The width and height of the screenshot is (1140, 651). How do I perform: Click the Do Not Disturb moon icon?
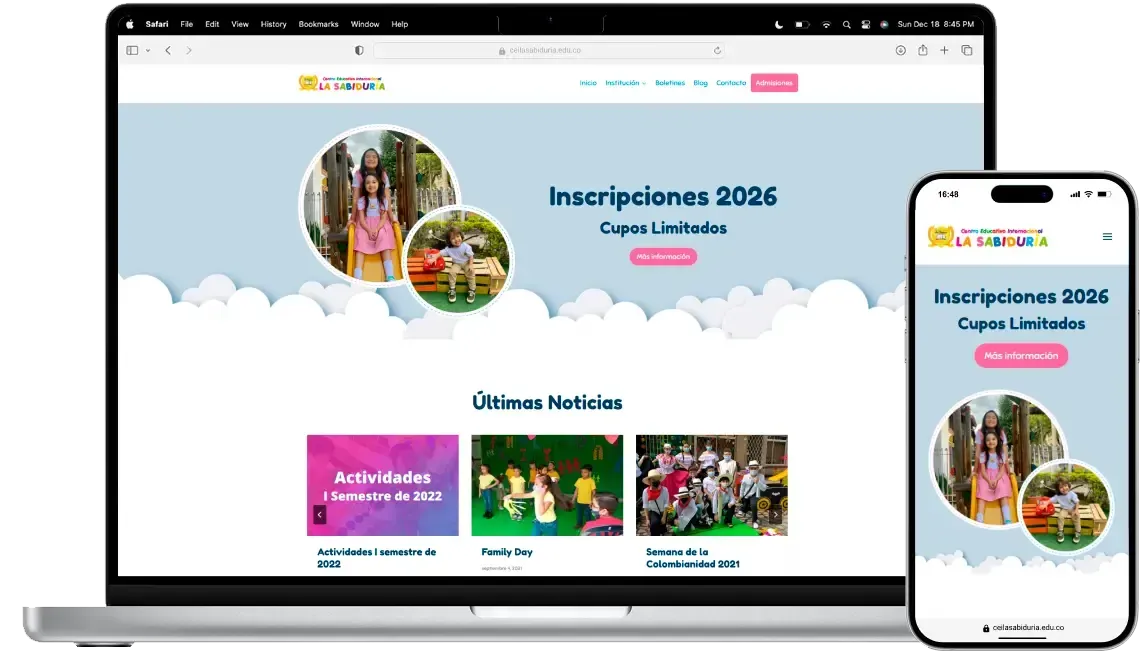(779, 24)
